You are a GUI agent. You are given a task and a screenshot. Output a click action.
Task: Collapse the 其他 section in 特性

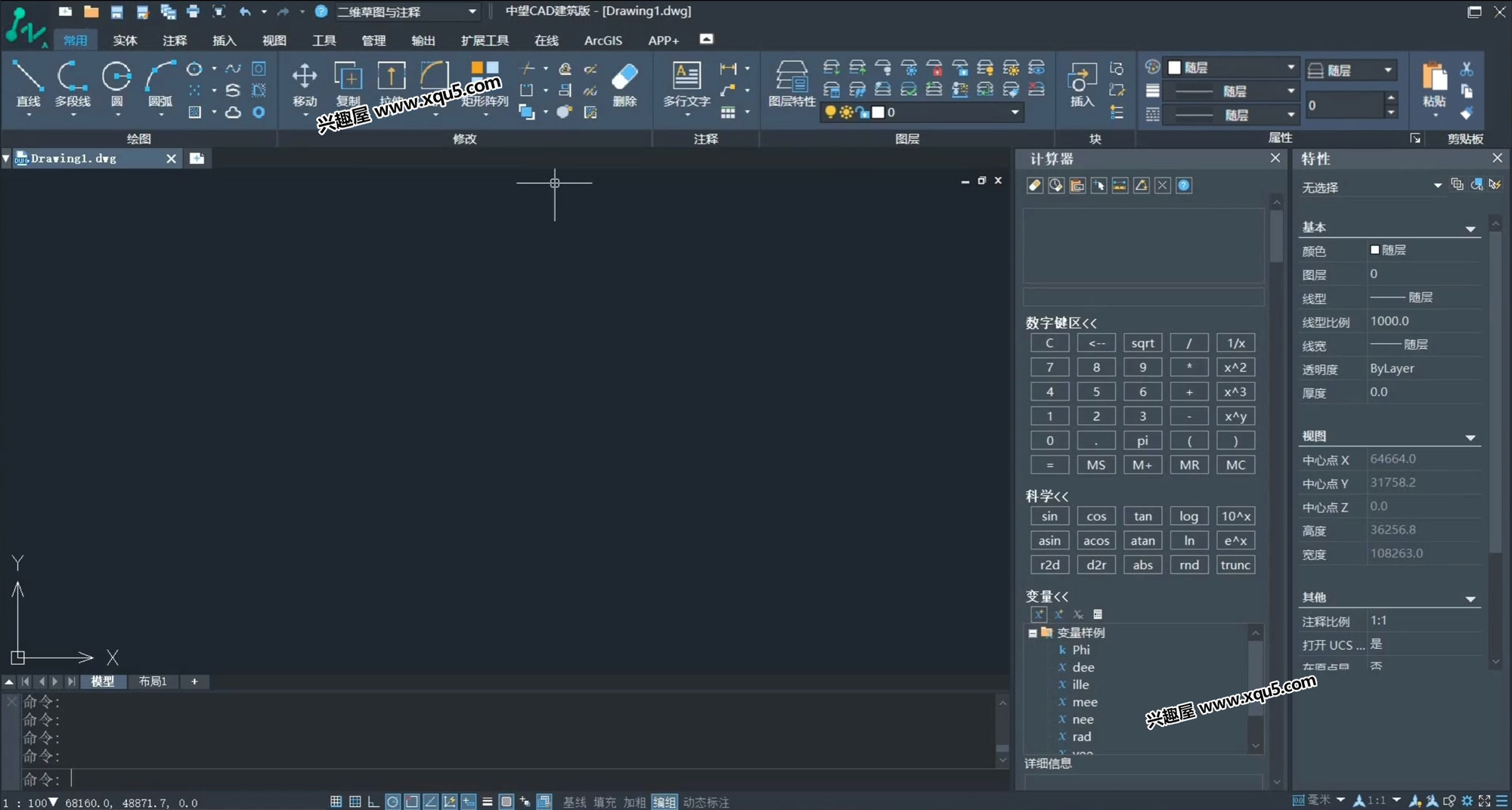pyautogui.click(x=1470, y=599)
